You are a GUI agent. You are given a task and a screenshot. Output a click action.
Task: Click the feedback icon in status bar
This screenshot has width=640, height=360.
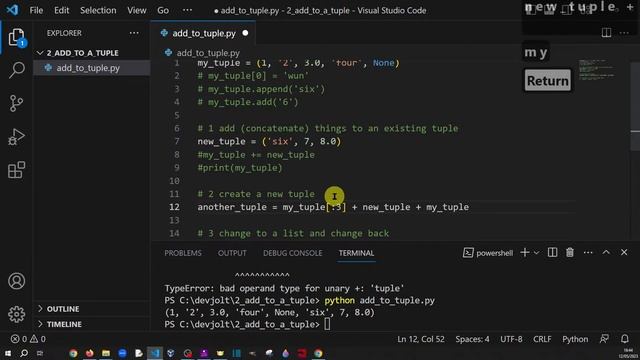pyautogui.click(x=604, y=339)
